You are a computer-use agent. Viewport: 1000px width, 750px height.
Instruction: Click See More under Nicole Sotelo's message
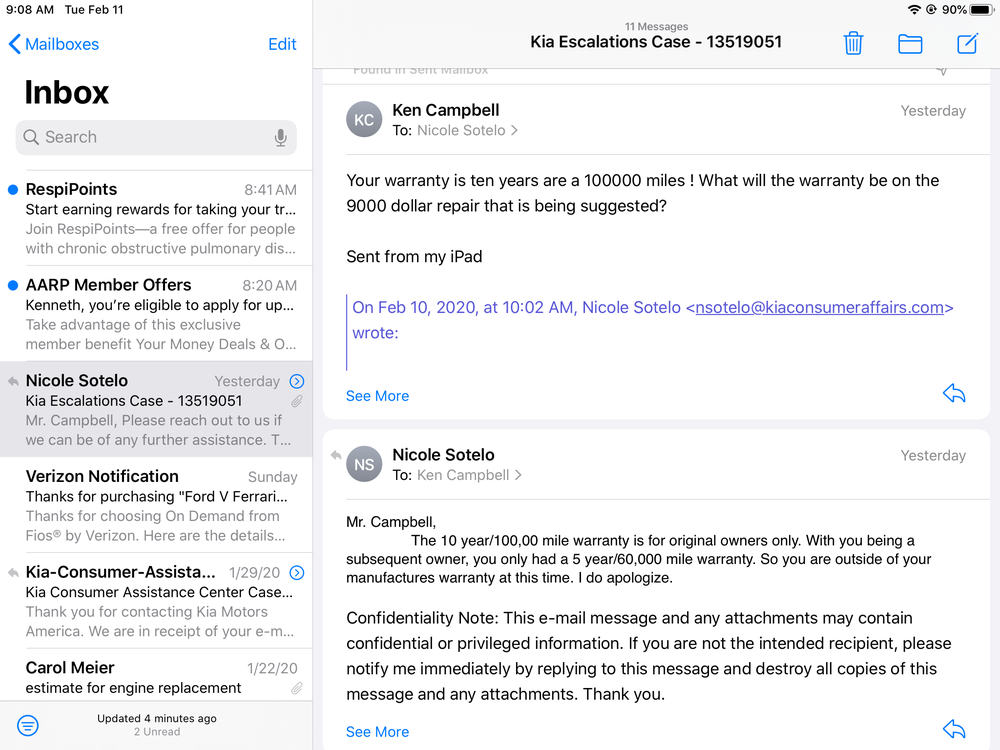[x=377, y=732]
